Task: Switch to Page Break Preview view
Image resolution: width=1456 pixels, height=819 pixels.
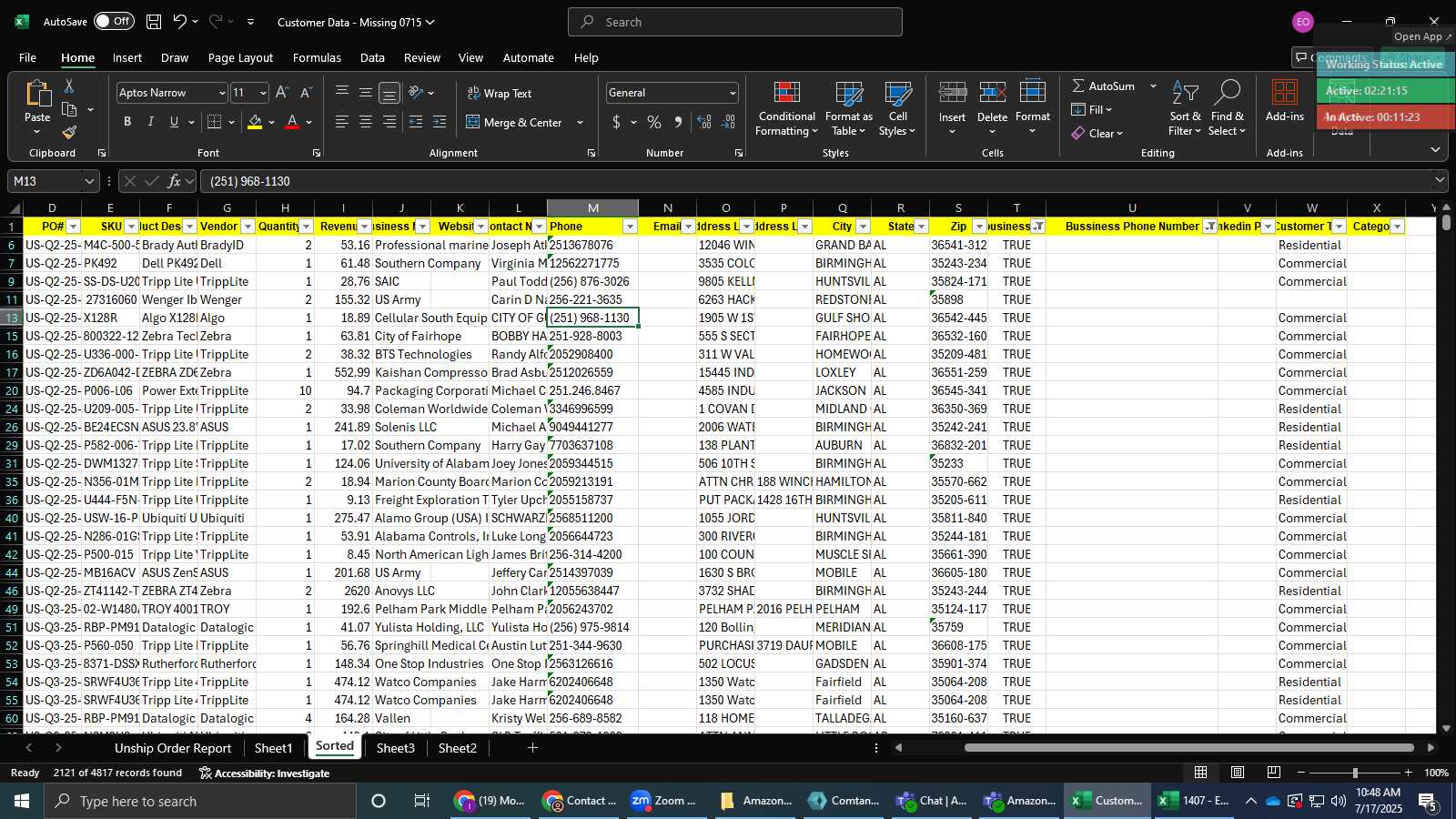Action: pyautogui.click(x=1274, y=773)
